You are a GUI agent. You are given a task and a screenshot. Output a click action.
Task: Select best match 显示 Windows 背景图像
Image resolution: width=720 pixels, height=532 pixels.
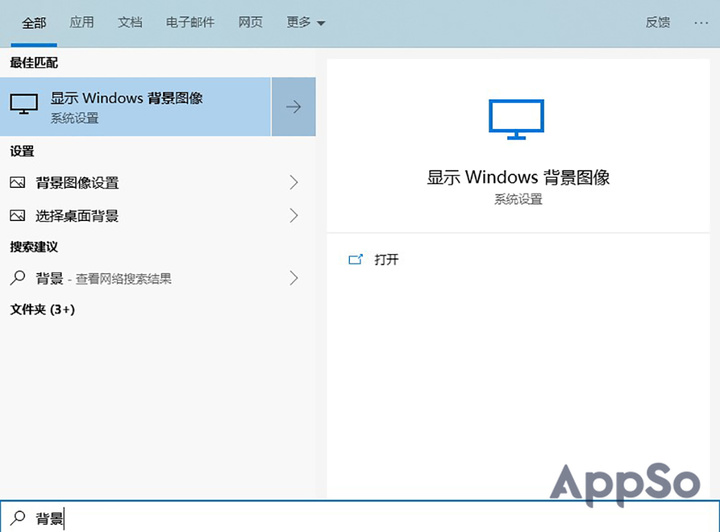(135, 106)
